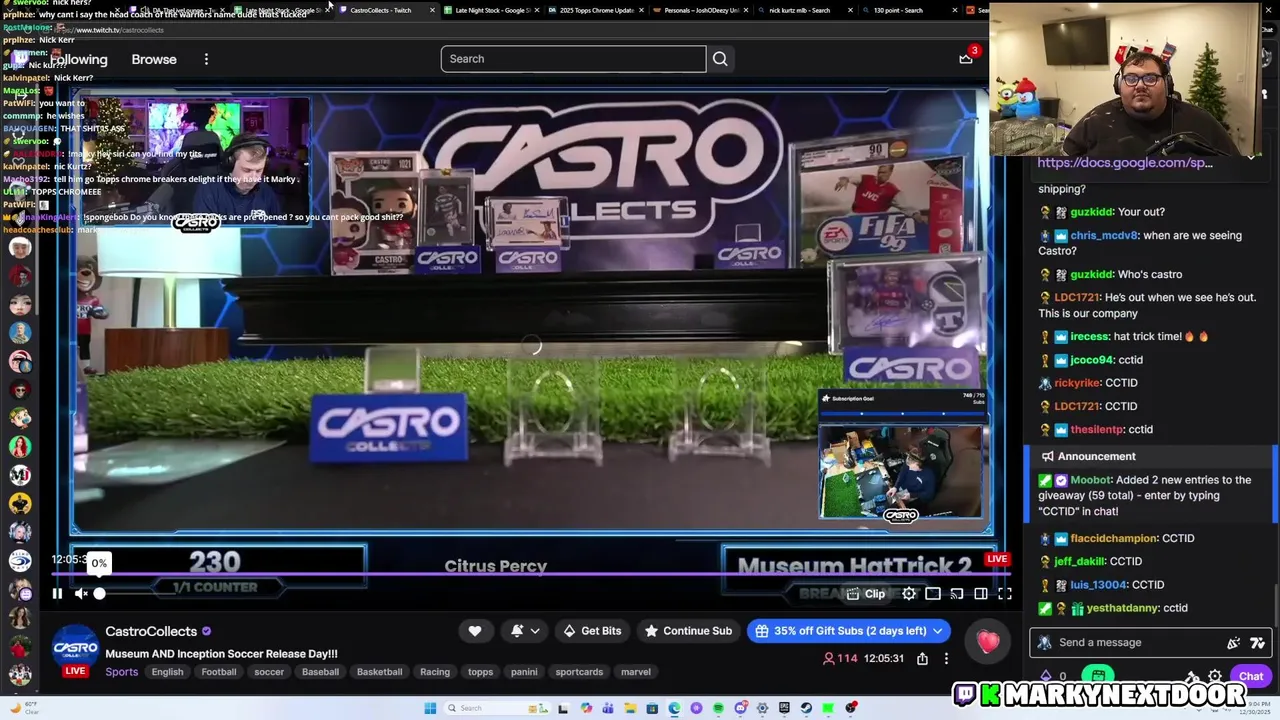1280x720 pixels.
Task: Switch to Personals JoshODeezy tab
Action: 699,10
